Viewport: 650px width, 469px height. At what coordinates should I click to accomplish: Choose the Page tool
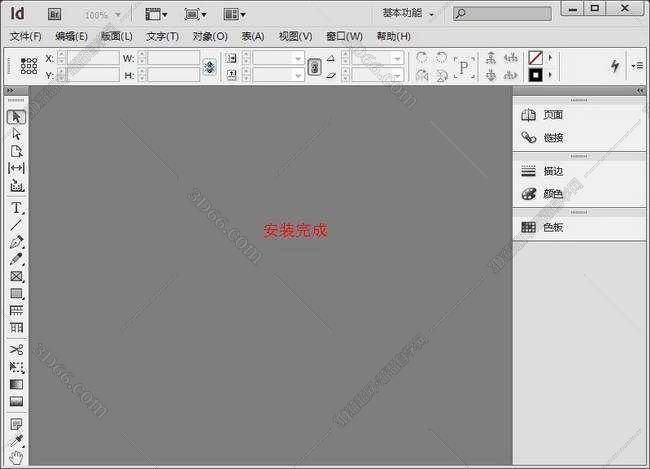pos(16,151)
